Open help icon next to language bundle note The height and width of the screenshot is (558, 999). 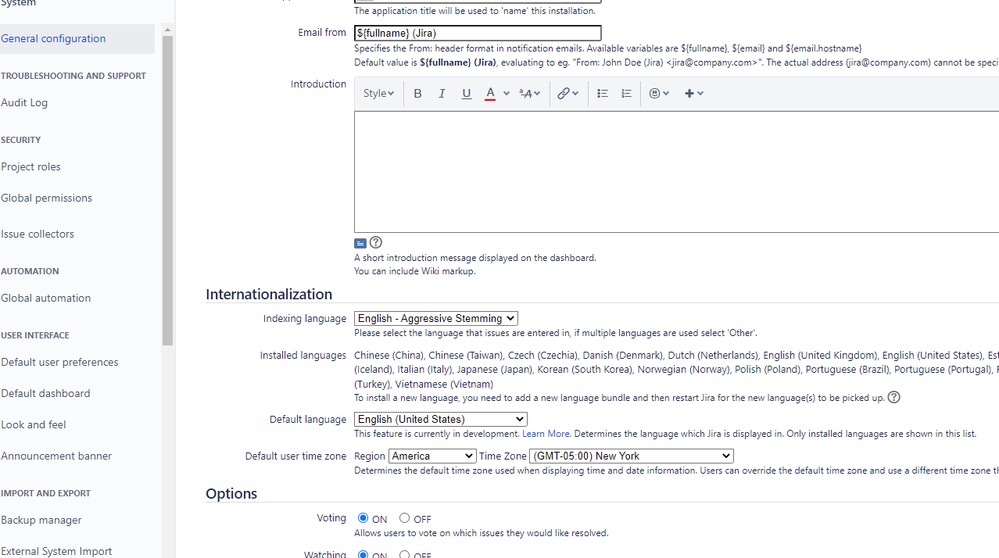click(x=894, y=397)
